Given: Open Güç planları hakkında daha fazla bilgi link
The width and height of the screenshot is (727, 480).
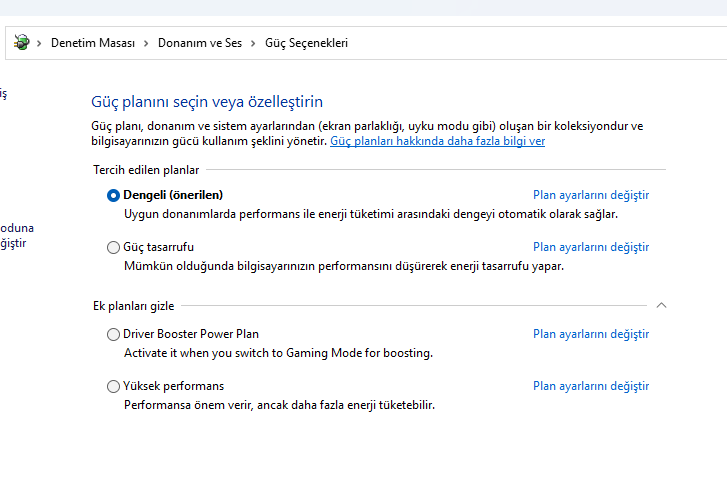Looking at the screenshot, I should [x=437, y=142].
